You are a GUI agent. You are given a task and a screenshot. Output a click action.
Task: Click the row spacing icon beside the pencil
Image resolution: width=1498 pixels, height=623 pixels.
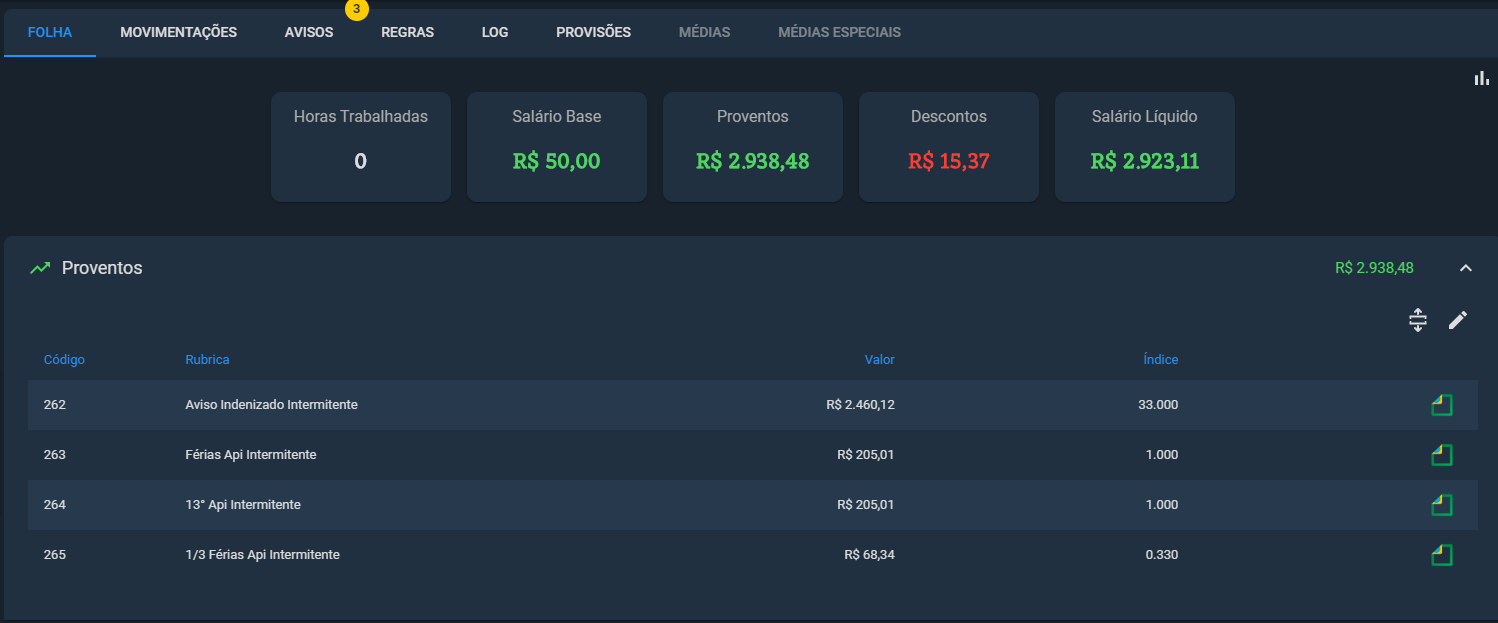1417,320
